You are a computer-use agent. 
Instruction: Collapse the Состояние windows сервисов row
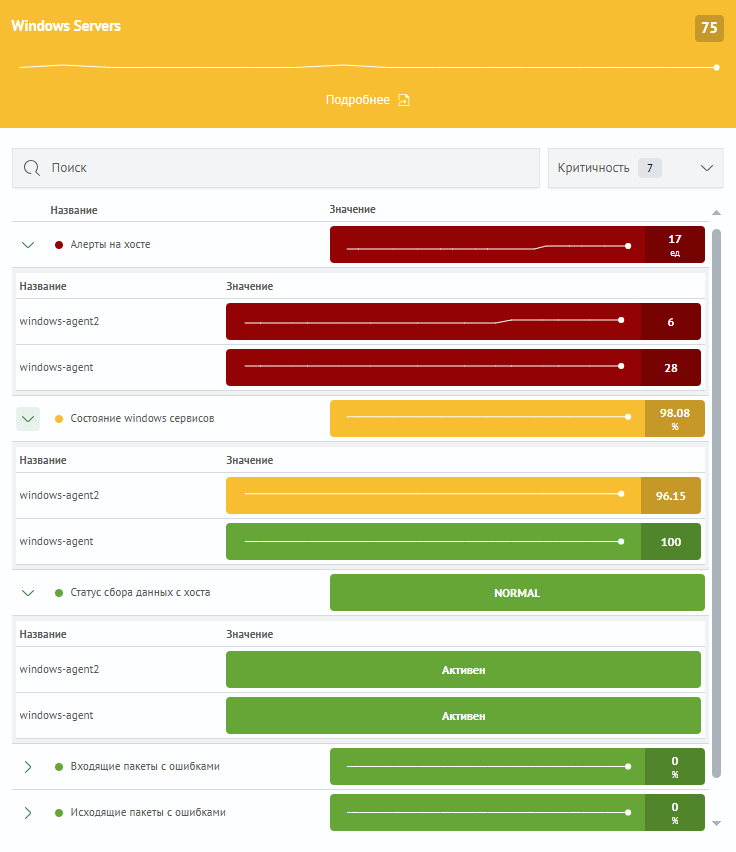coord(28,419)
